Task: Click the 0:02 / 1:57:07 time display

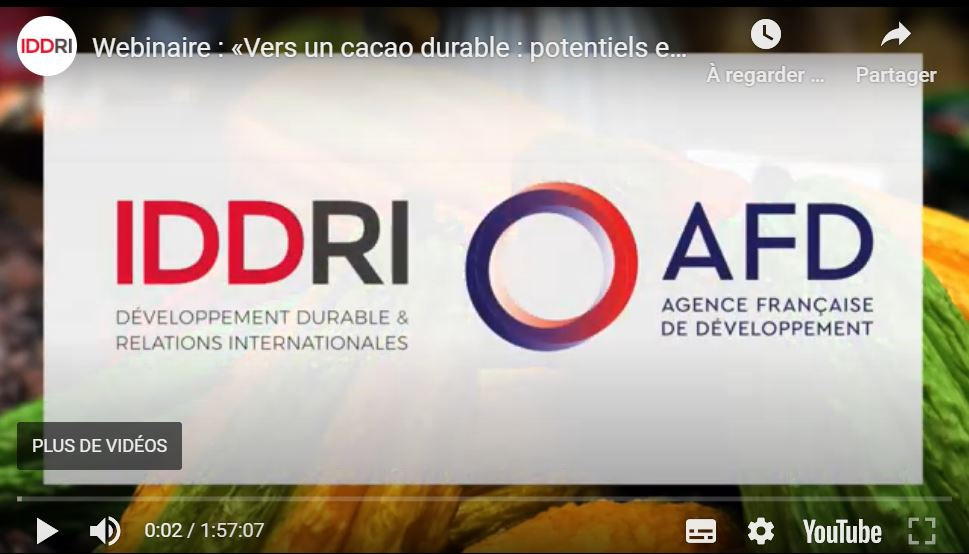Action: click(x=204, y=531)
